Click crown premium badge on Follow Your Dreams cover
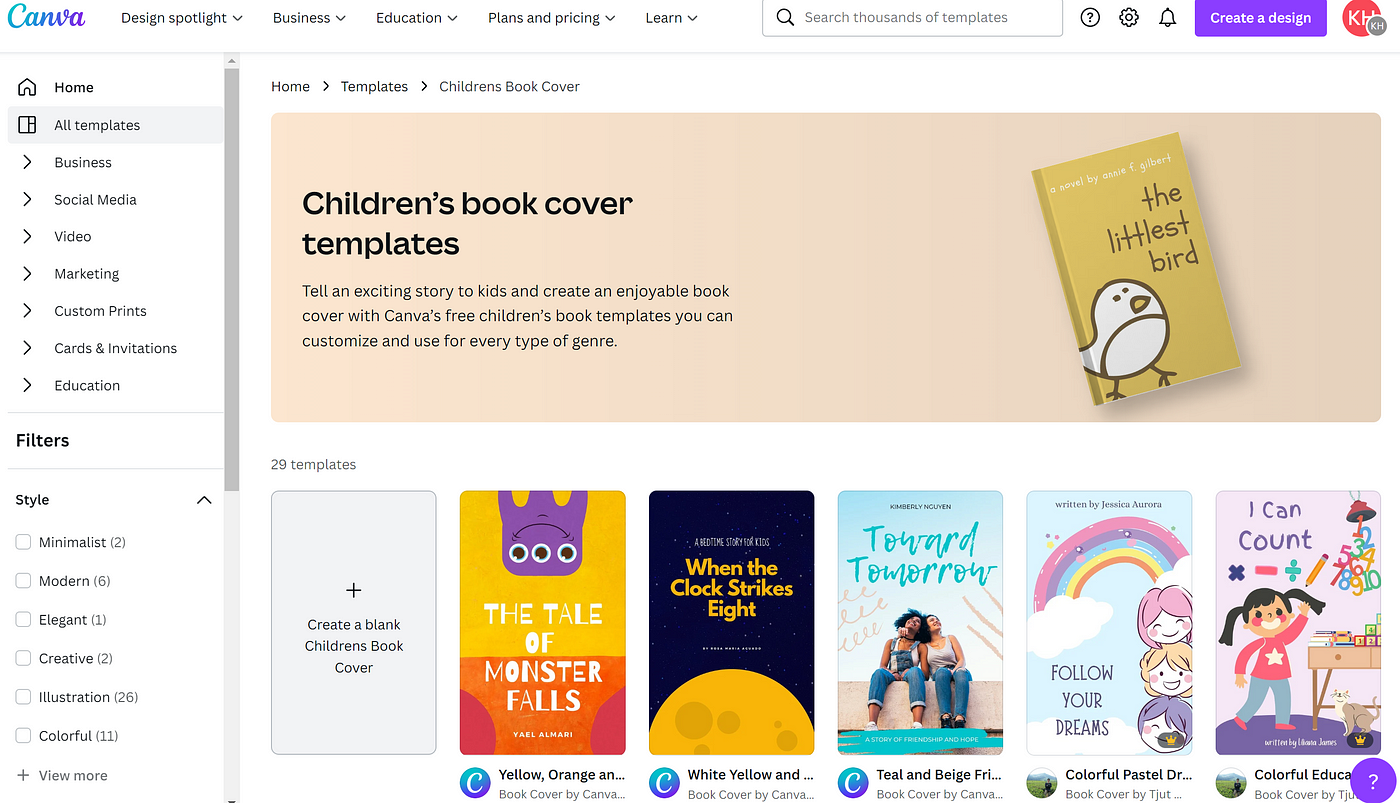 click(1169, 740)
